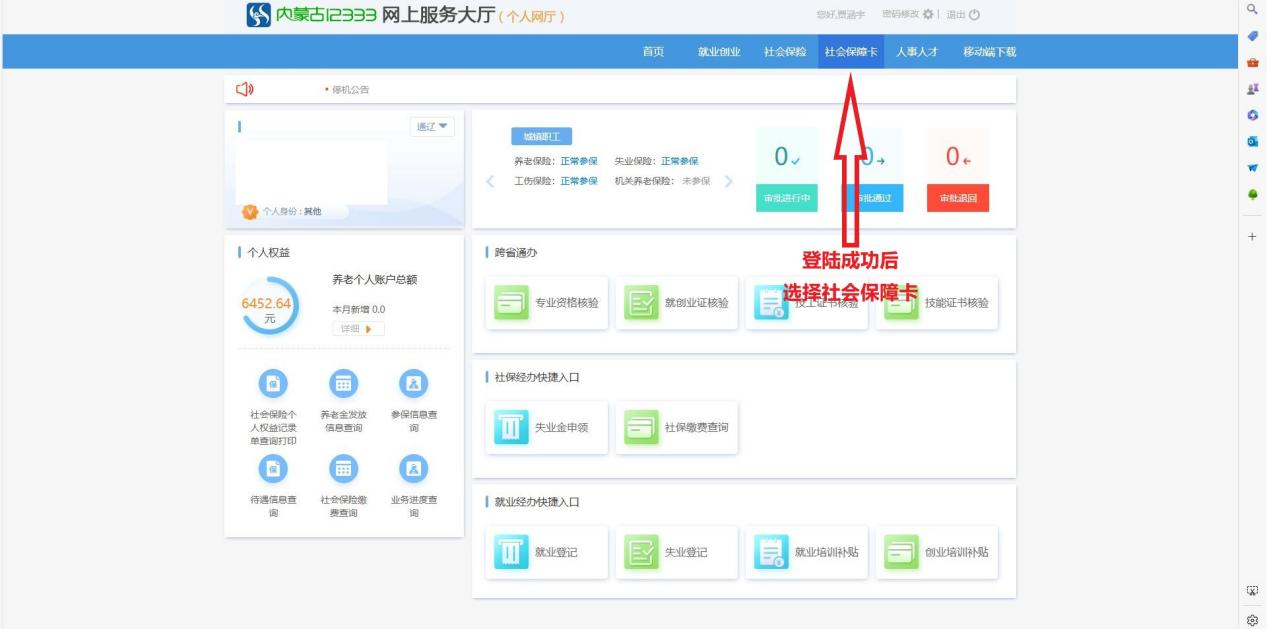Expand the 通辽 region dropdown
This screenshot has height=629, width=1267.
pyautogui.click(x=433, y=126)
